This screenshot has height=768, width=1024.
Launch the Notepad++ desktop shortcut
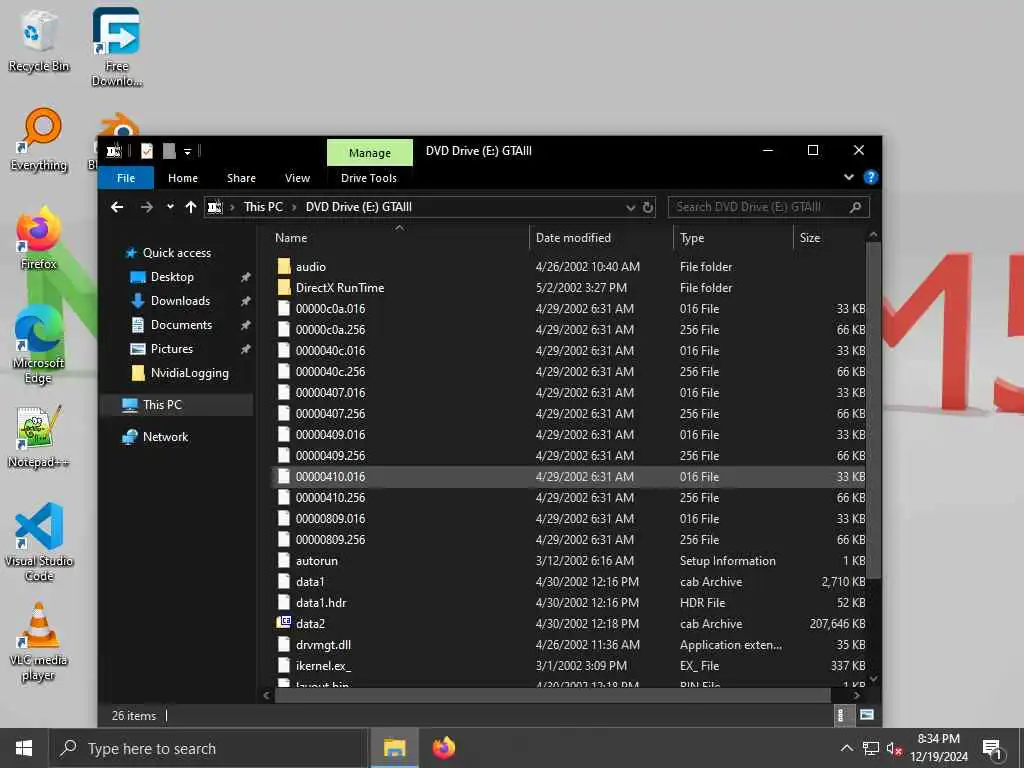[x=38, y=438]
